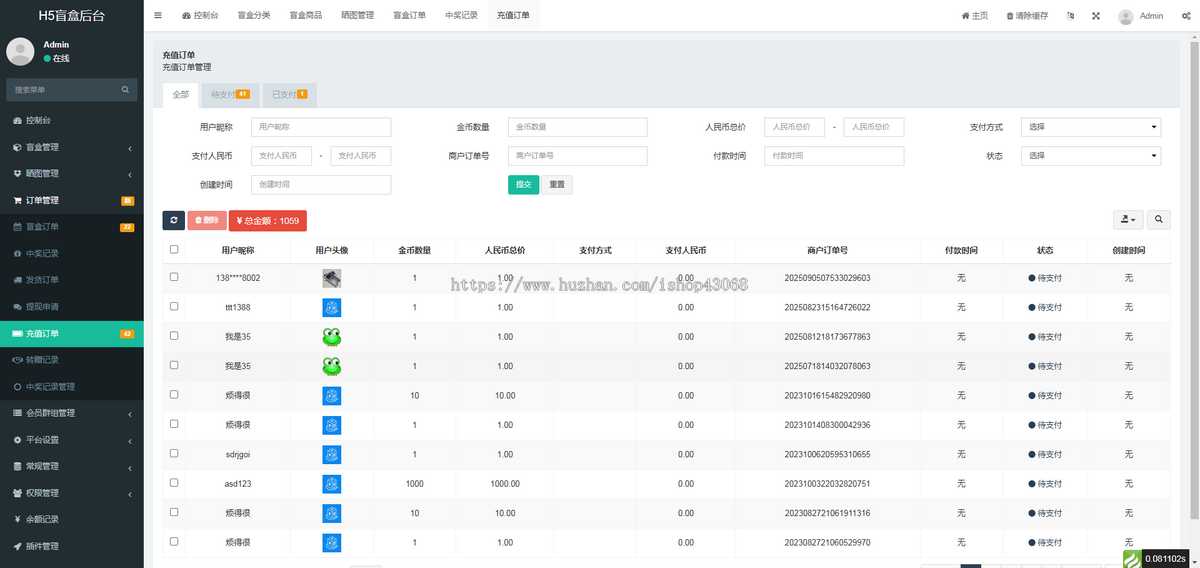Expand 常规管理 in the sidebar
This screenshot has height=568, width=1200.
point(72,466)
